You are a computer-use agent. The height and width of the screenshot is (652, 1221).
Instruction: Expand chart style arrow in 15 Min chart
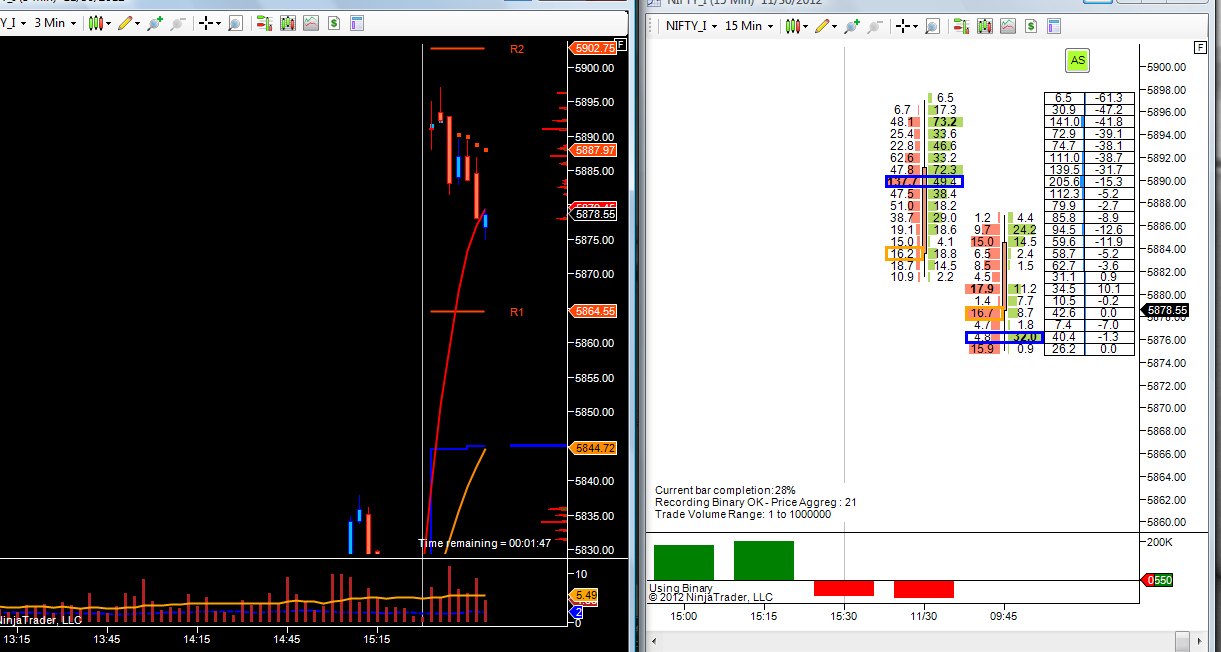(806, 26)
